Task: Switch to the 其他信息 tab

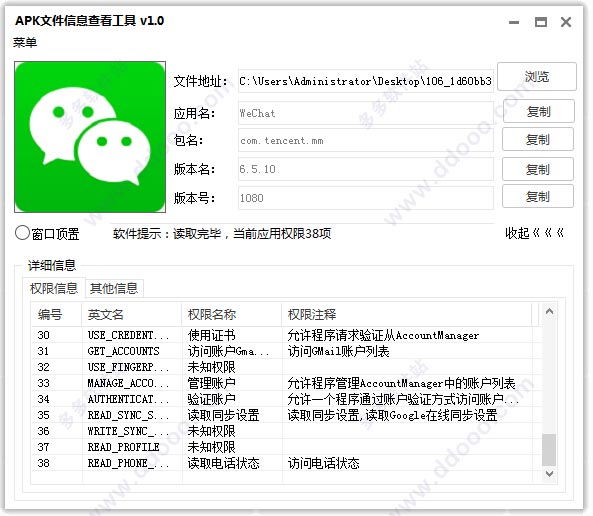Action: 114,289
